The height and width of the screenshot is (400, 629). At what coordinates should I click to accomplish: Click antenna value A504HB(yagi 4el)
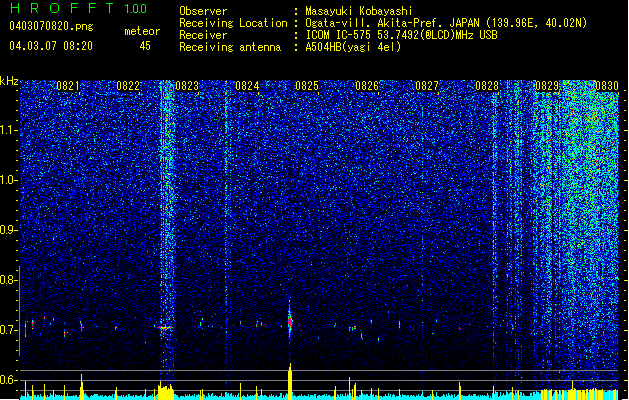pyautogui.click(x=353, y=47)
